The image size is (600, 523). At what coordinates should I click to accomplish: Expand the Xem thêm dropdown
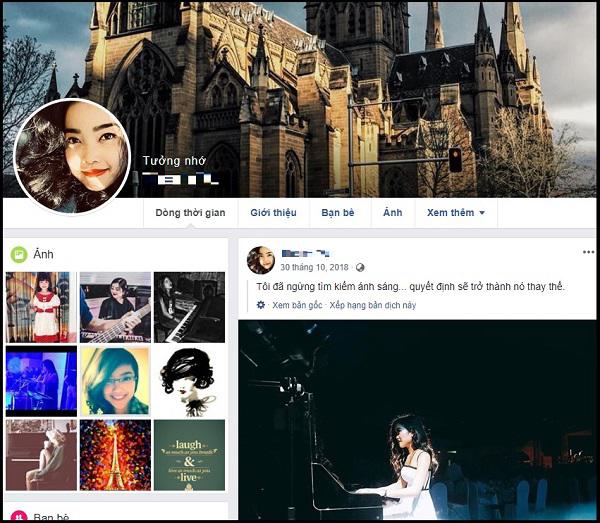(x=456, y=213)
